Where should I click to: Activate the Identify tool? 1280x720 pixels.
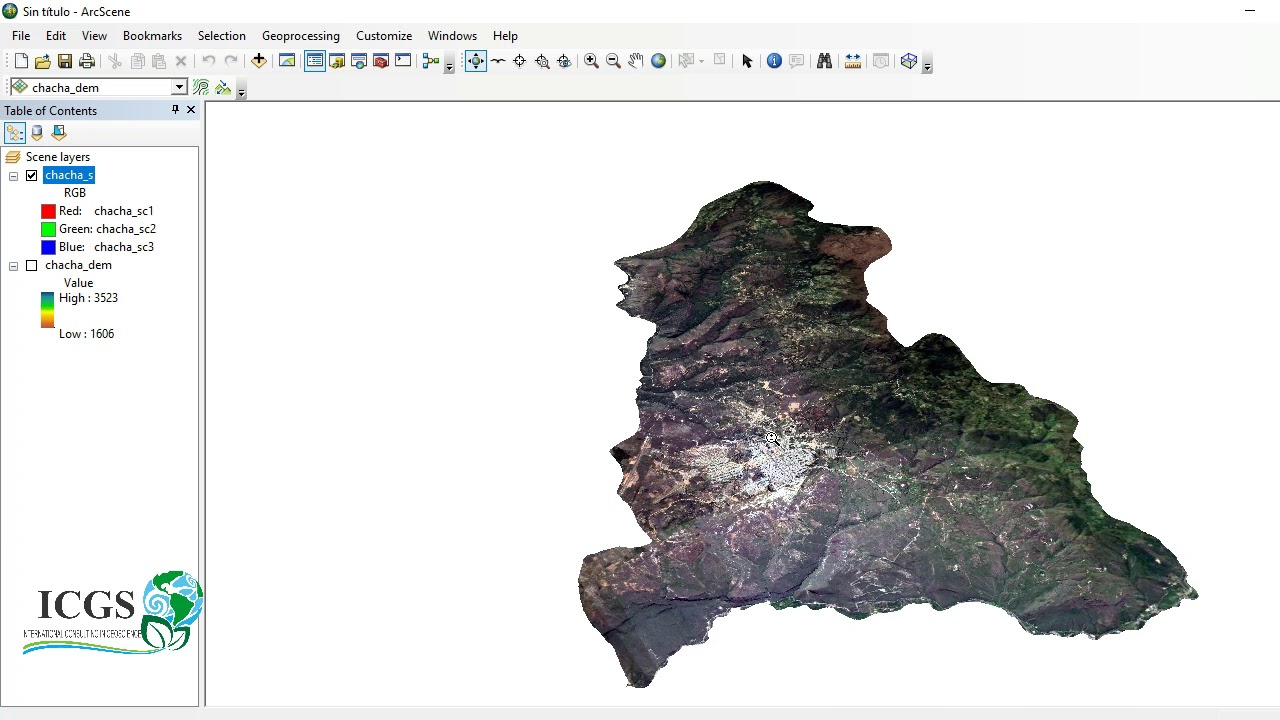click(x=774, y=61)
